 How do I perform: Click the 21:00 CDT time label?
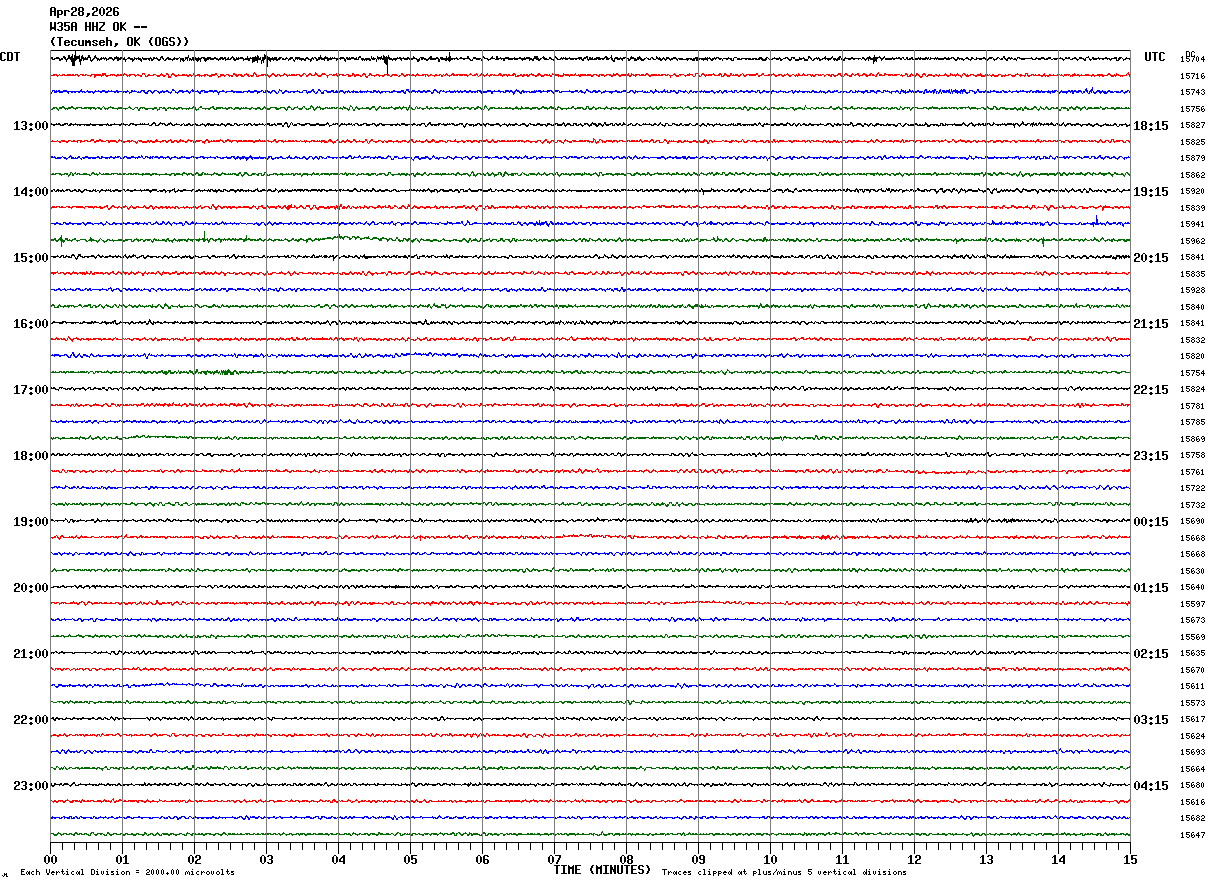(31, 654)
